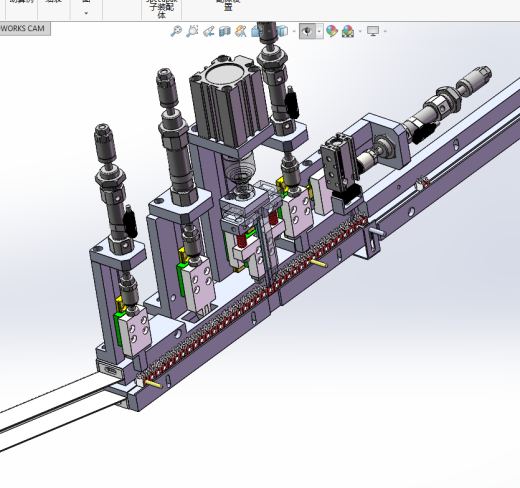This screenshot has height=488, width=520.
Task: Click the Speedpak 子装配体 ribbon button
Action: tap(162, 9)
